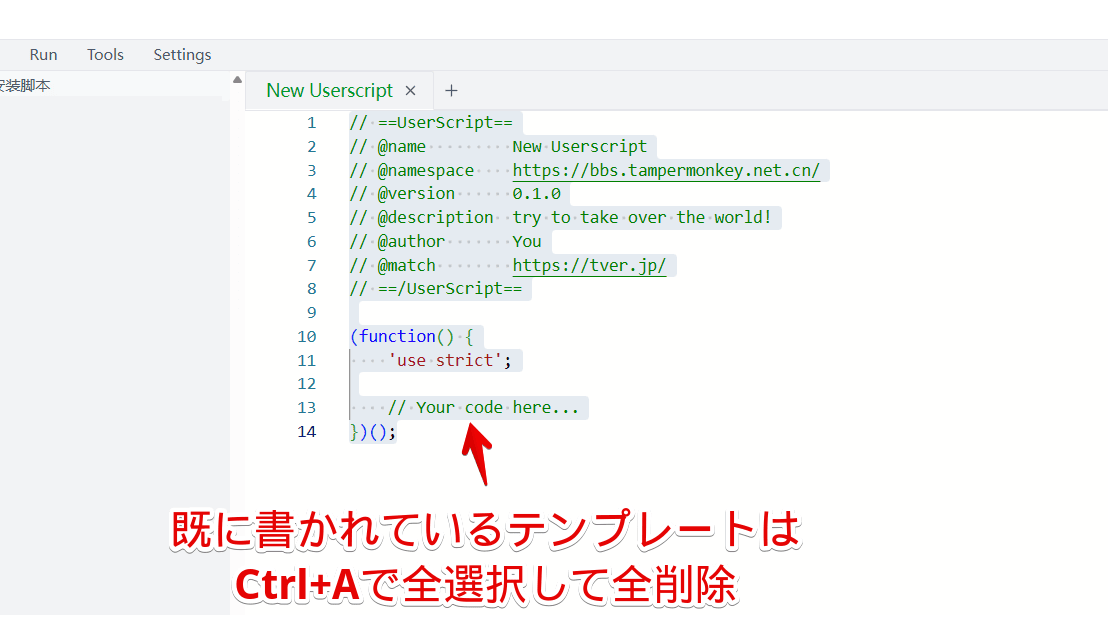Click the 'use strict' statement

[449, 360]
